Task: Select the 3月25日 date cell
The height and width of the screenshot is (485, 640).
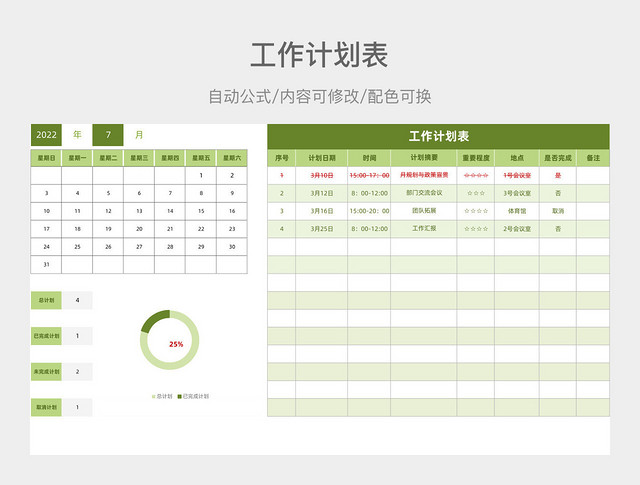Action: (x=322, y=229)
